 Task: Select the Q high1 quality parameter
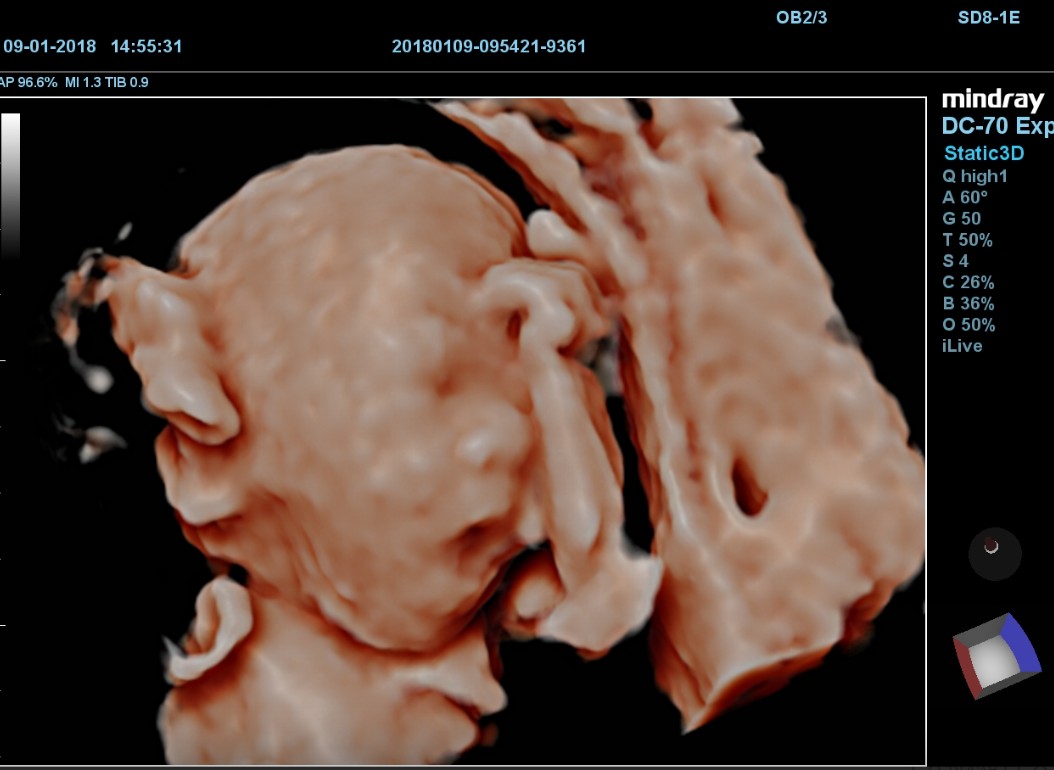point(974,176)
